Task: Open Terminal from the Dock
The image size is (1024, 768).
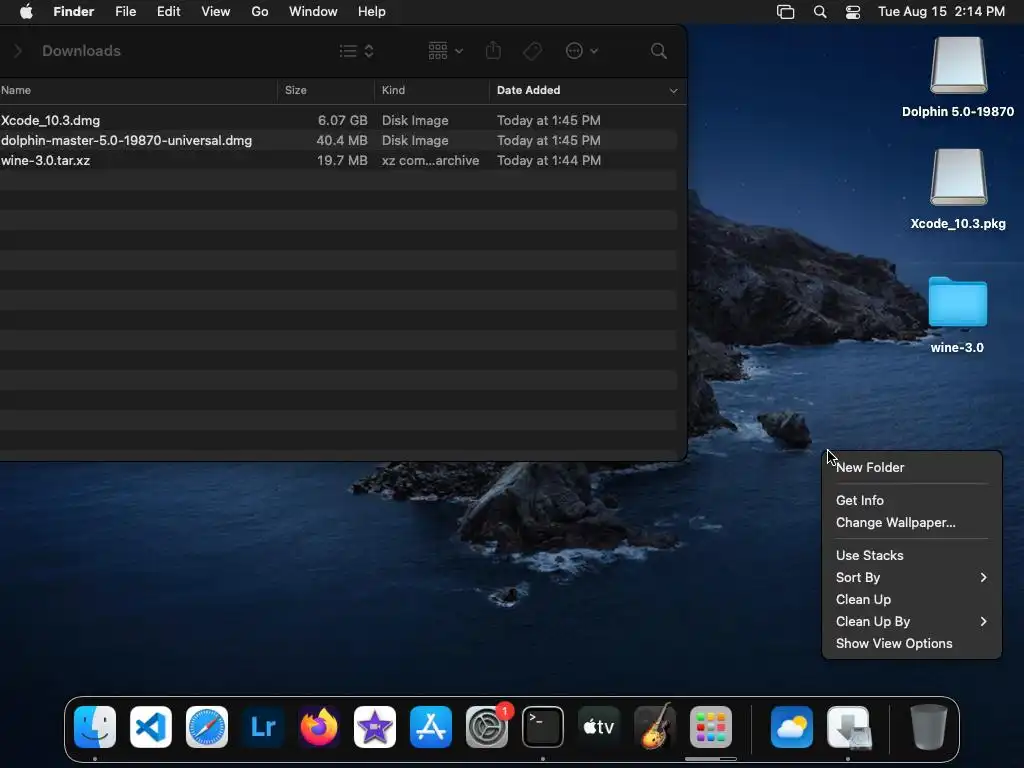Action: pyautogui.click(x=543, y=727)
